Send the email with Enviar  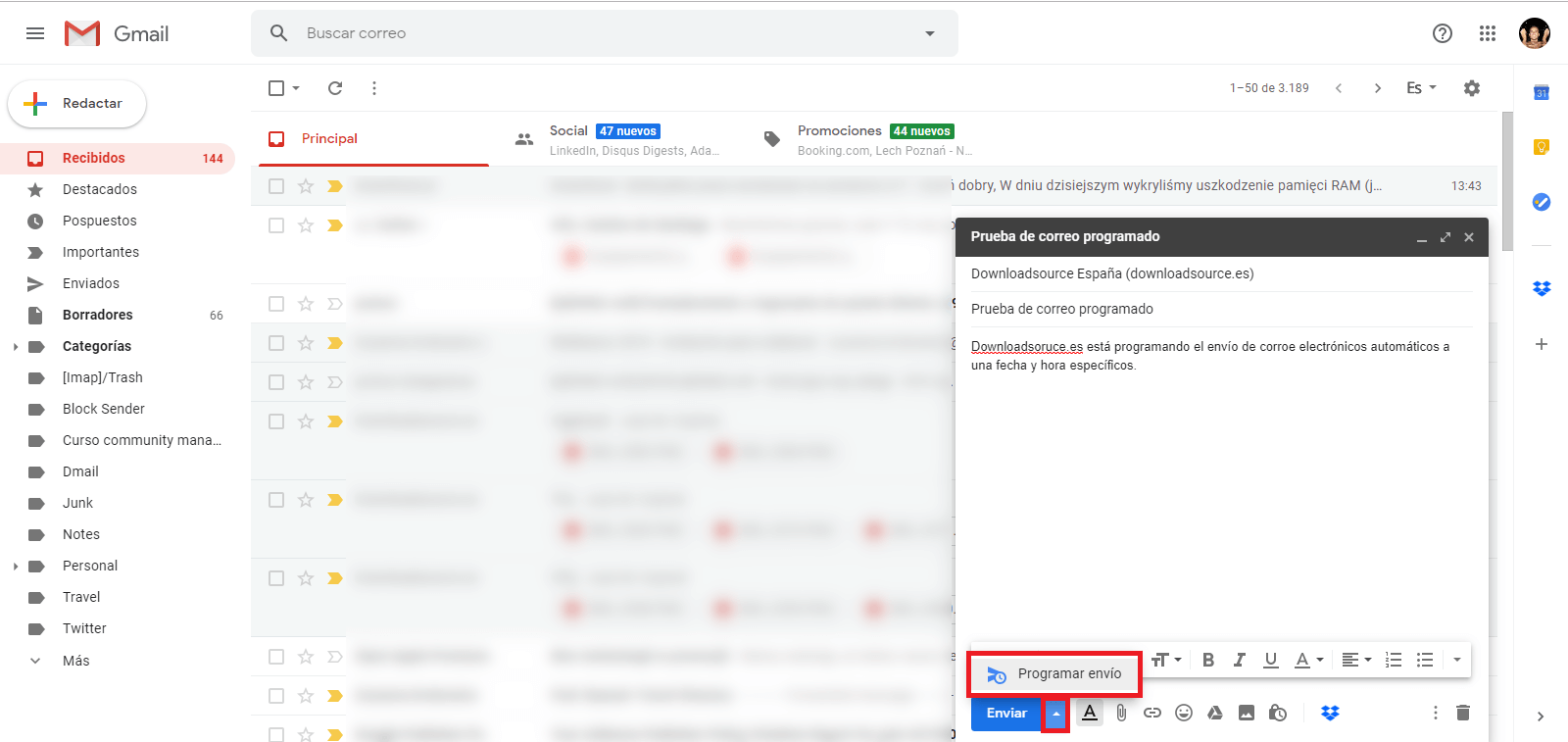click(1006, 714)
